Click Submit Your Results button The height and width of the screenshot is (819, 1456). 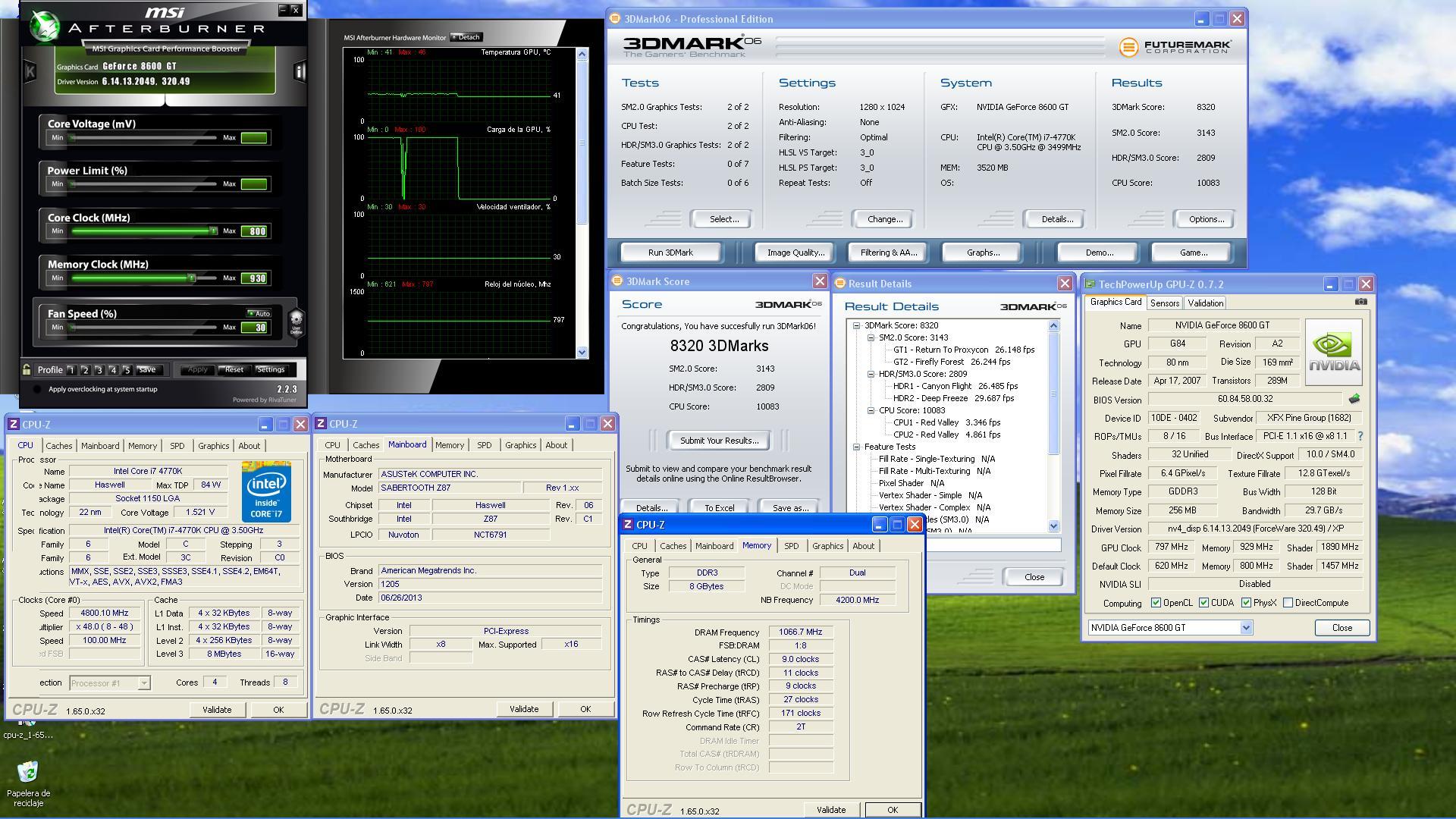click(719, 441)
